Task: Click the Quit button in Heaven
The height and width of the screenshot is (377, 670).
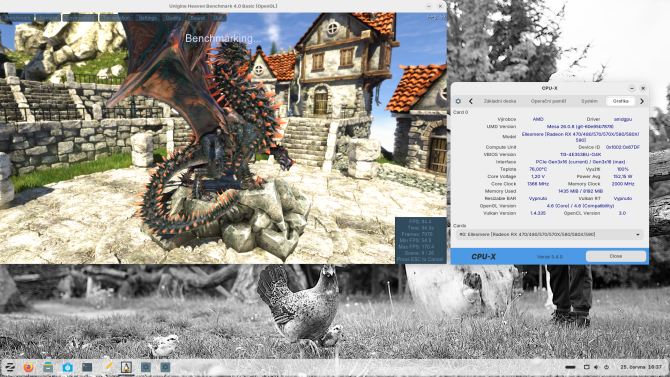Action: click(x=218, y=18)
